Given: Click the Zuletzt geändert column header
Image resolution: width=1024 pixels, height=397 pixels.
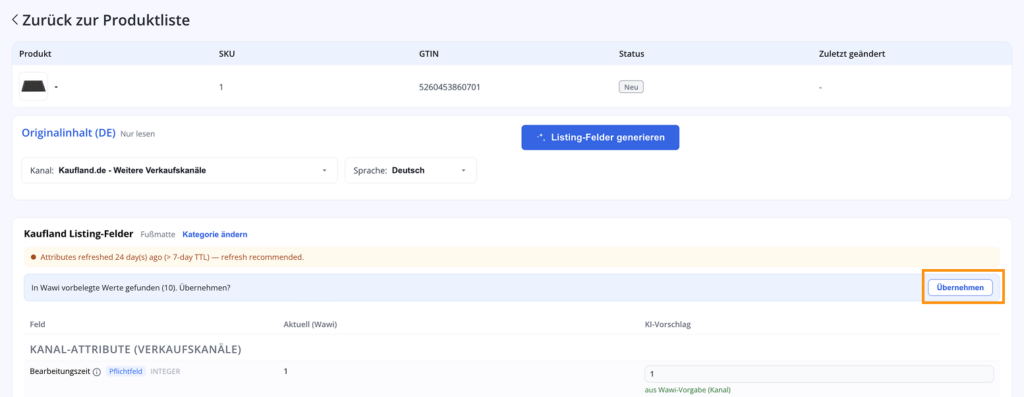Looking at the screenshot, I should click(852, 54).
